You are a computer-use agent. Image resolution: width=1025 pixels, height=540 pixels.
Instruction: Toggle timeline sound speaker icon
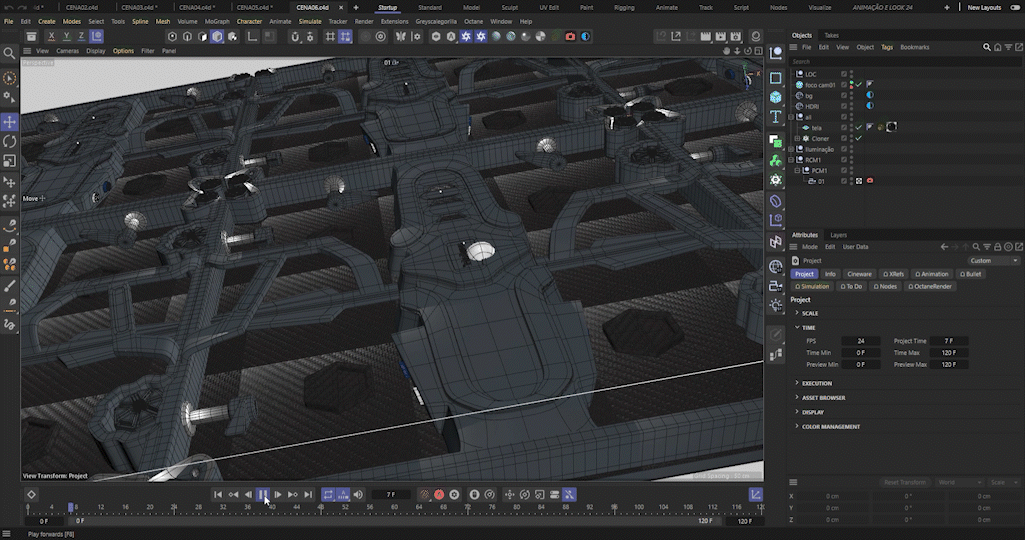[358, 494]
